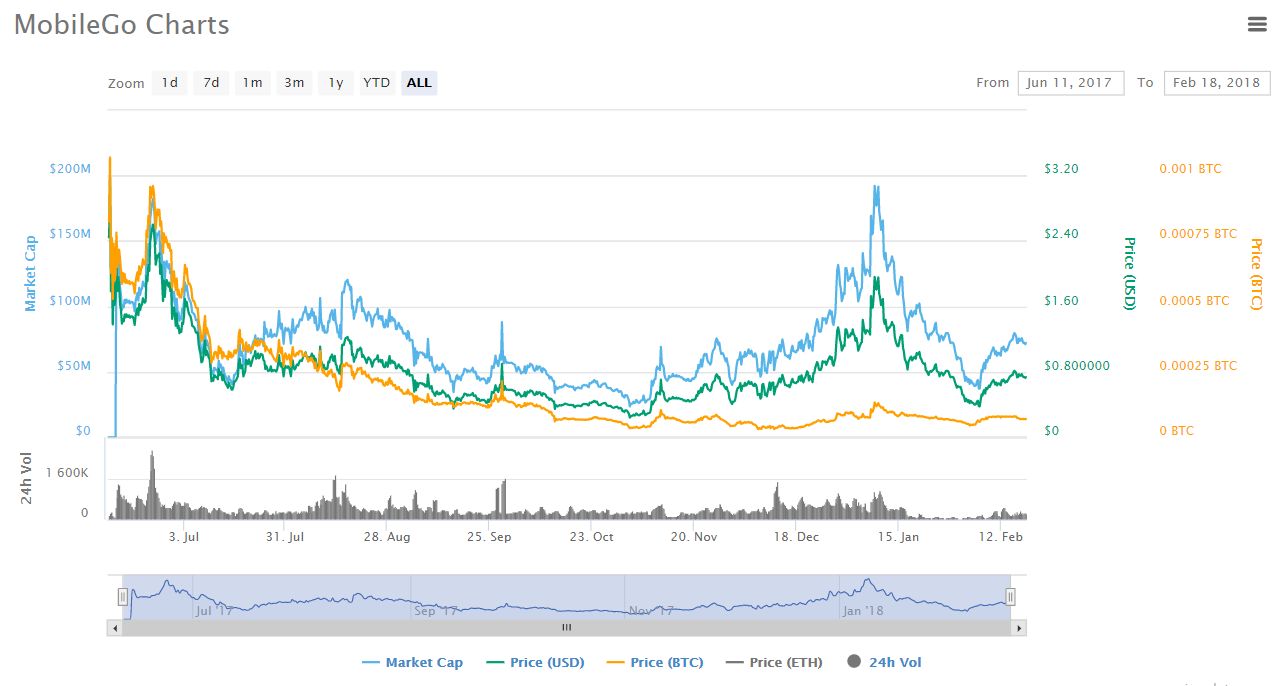1286x686 pixels.
Task: Set zoom to 1d
Action: [170, 83]
